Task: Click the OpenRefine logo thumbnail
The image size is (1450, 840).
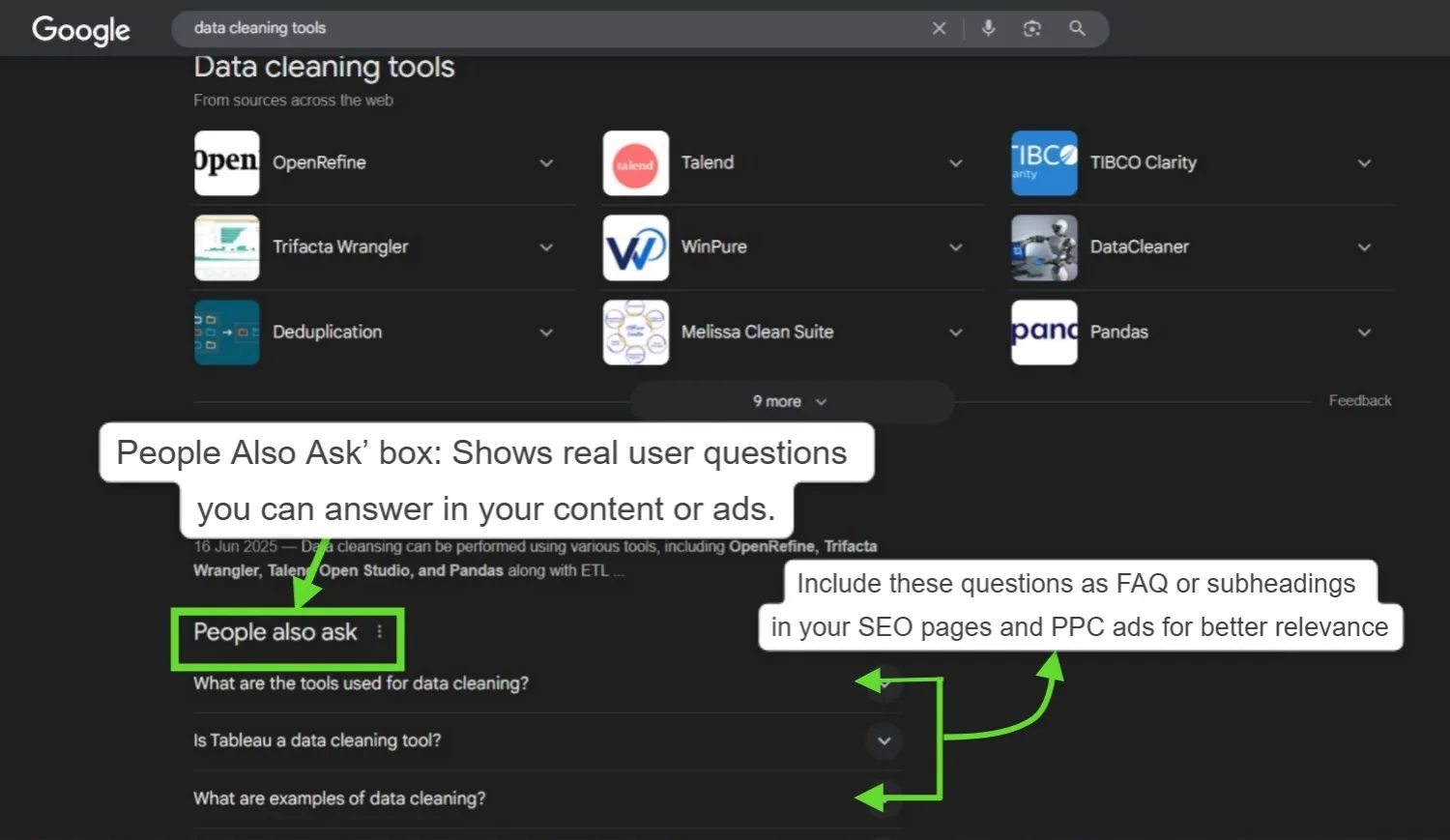Action: coord(227,163)
